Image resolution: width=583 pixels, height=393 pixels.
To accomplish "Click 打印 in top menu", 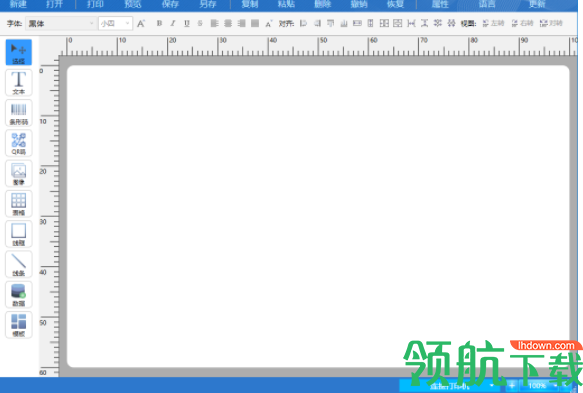I will point(95,4).
